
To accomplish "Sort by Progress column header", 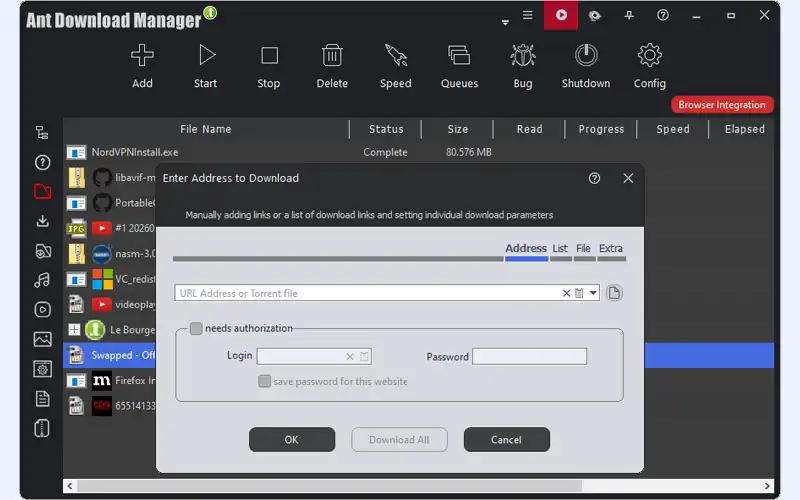I will (x=601, y=129).
